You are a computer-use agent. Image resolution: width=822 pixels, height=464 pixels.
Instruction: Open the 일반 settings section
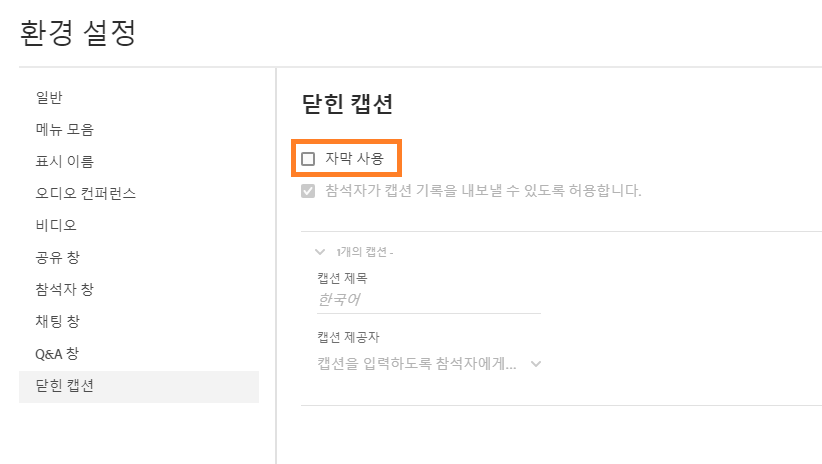click(x=50, y=97)
